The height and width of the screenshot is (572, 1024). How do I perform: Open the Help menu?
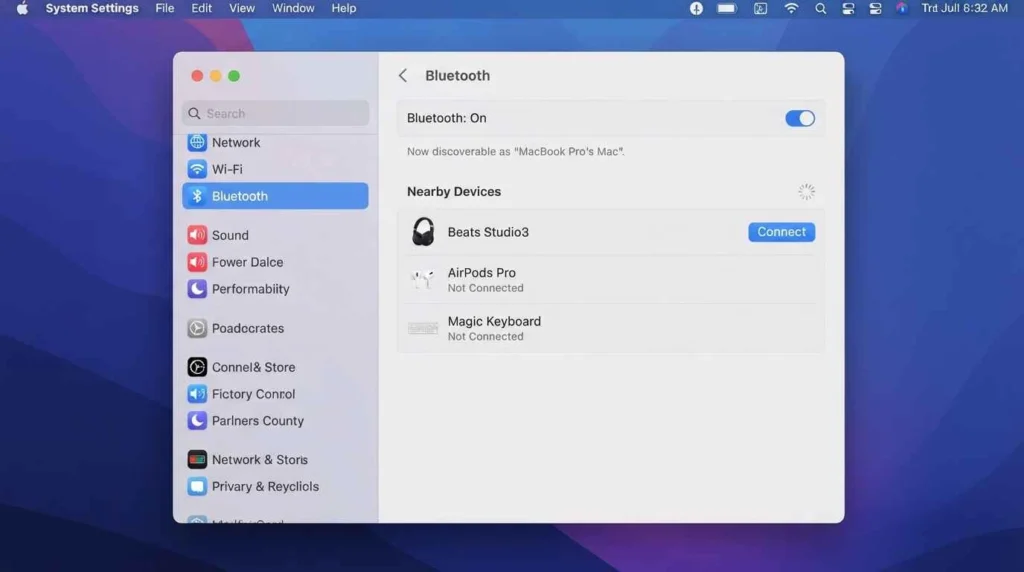point(344,8)
